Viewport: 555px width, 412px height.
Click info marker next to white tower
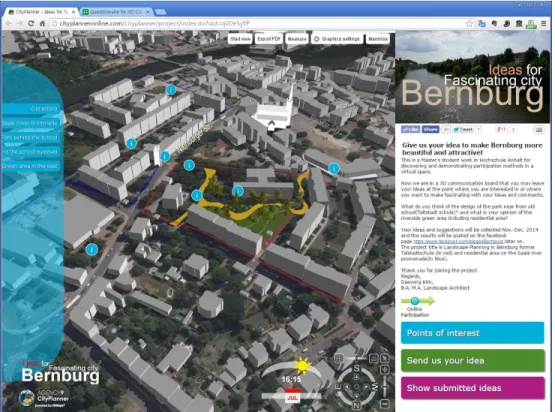tap(165, 156)
